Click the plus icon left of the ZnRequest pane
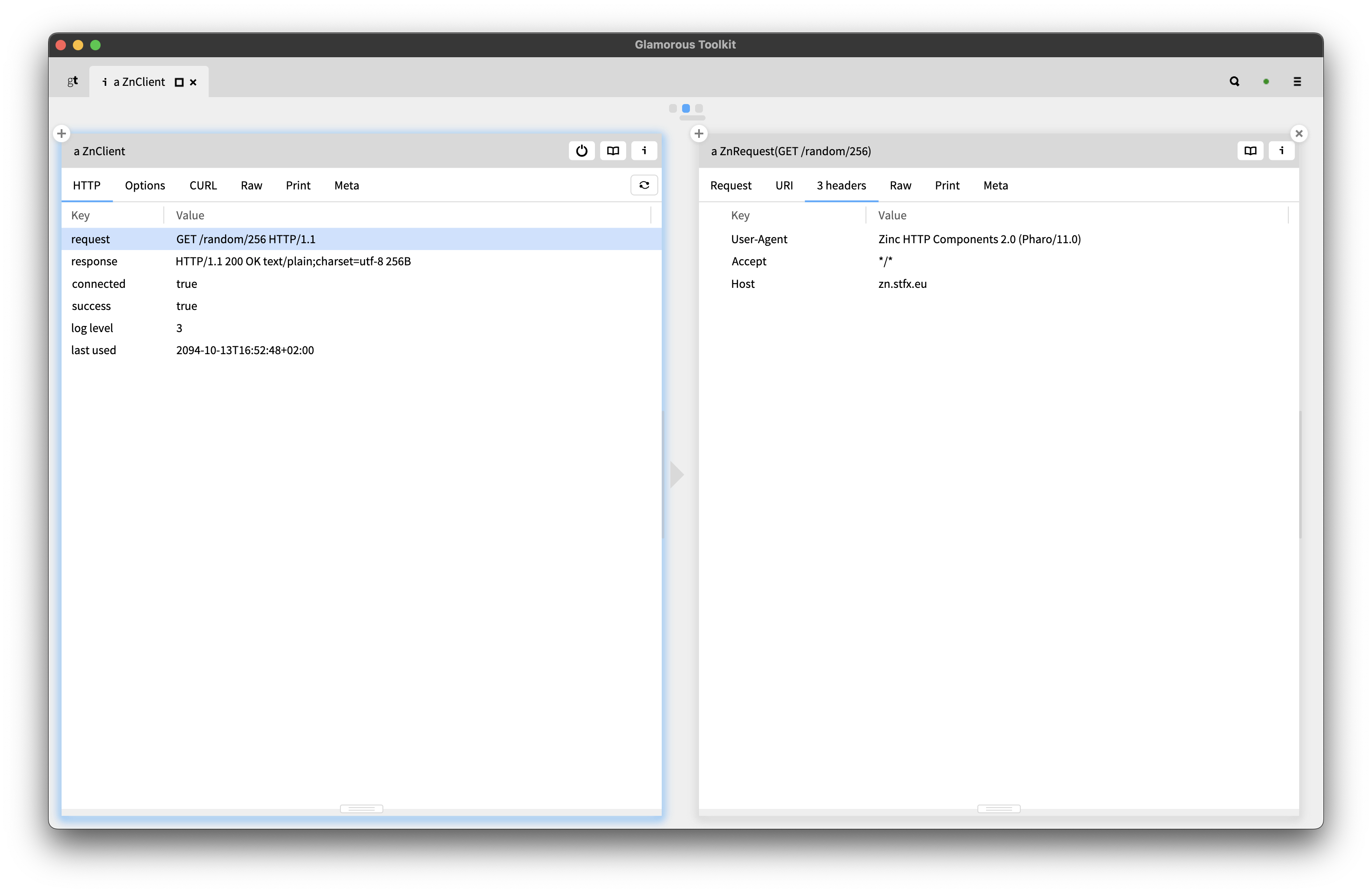Viewport: 1372px width, 893px height. 699,133
